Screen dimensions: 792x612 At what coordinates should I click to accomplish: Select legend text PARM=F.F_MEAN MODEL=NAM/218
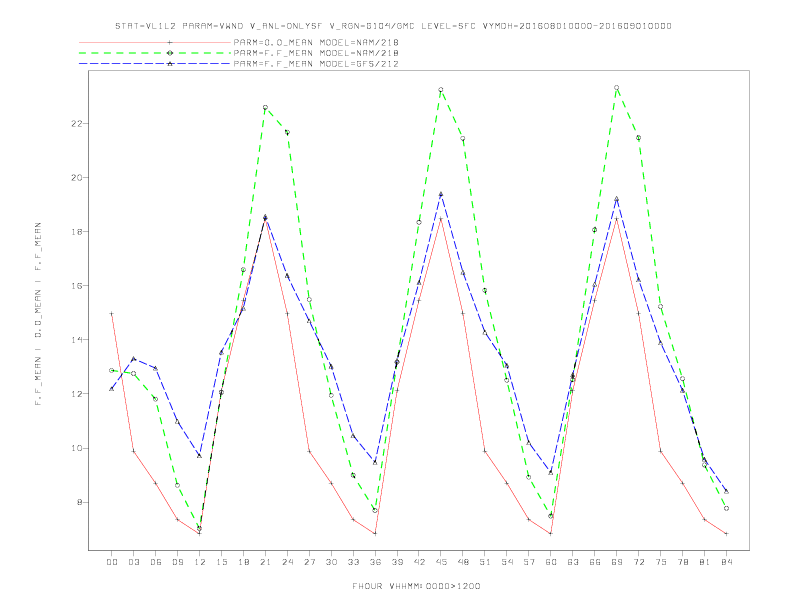point(316,53)
